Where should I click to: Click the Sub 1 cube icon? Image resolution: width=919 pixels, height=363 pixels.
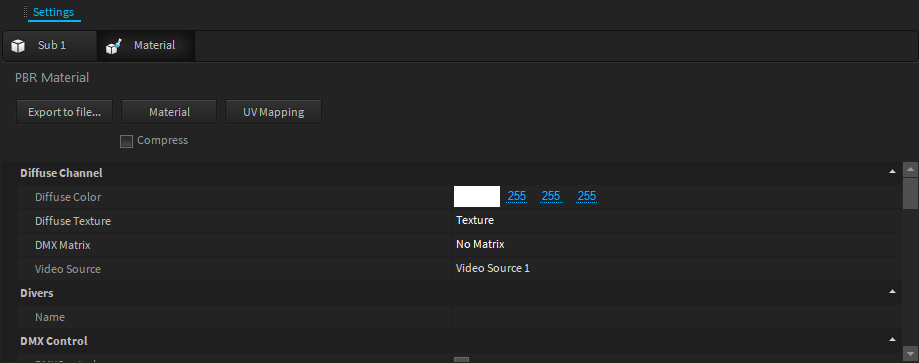[18, 46]
